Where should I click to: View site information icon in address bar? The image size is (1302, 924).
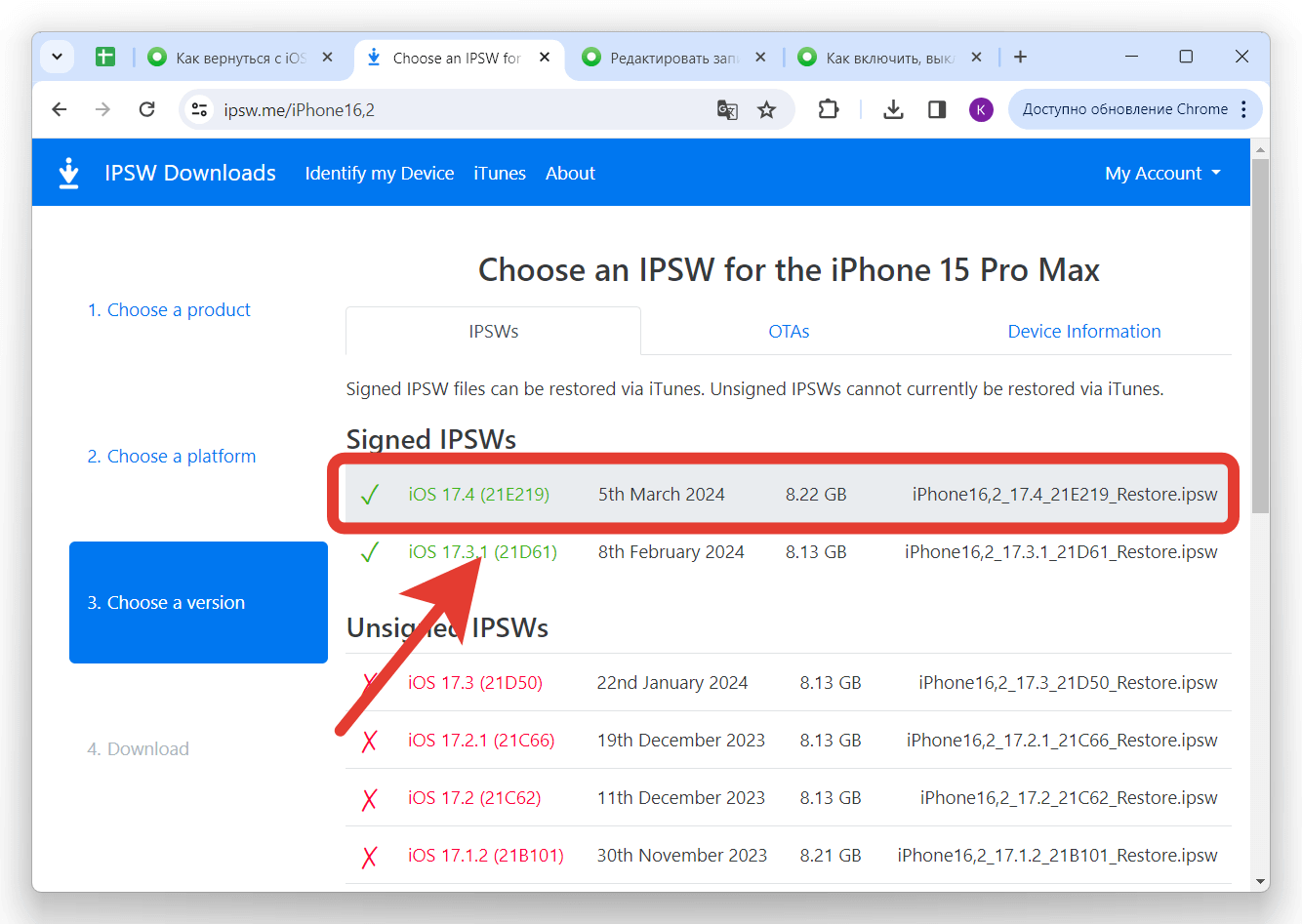[x=200, y=109]
